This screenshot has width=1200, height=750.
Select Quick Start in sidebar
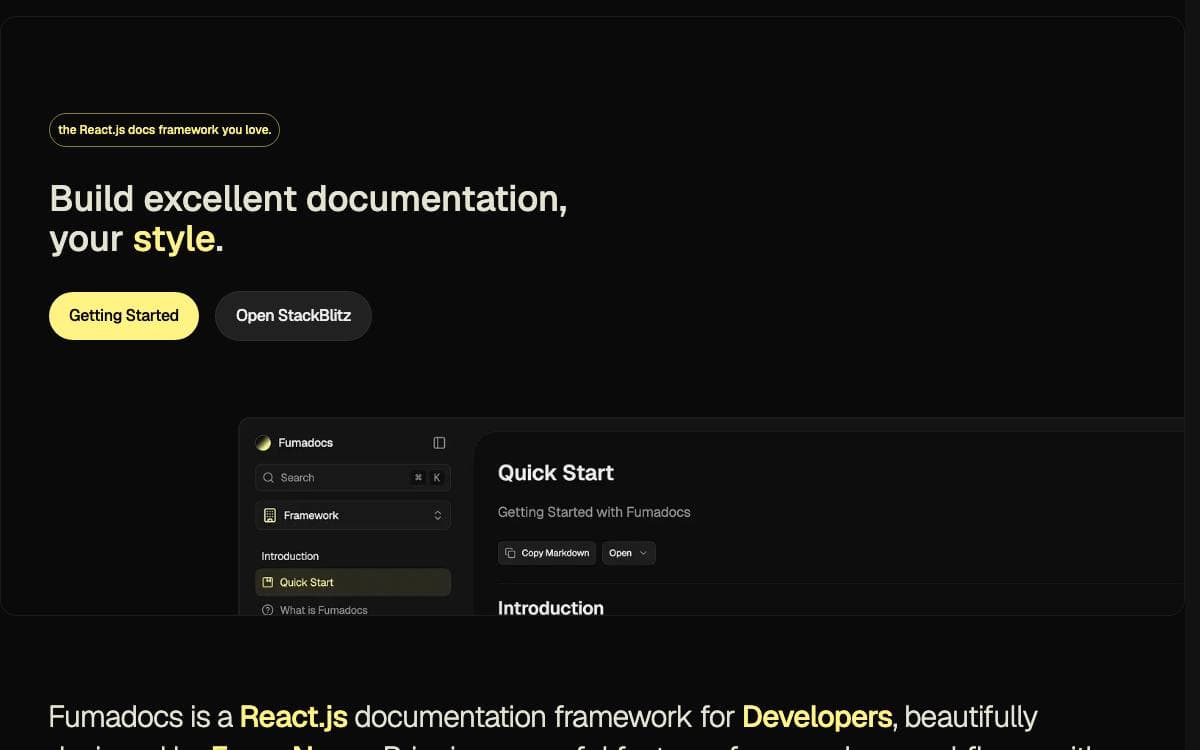tap(353, 582)
